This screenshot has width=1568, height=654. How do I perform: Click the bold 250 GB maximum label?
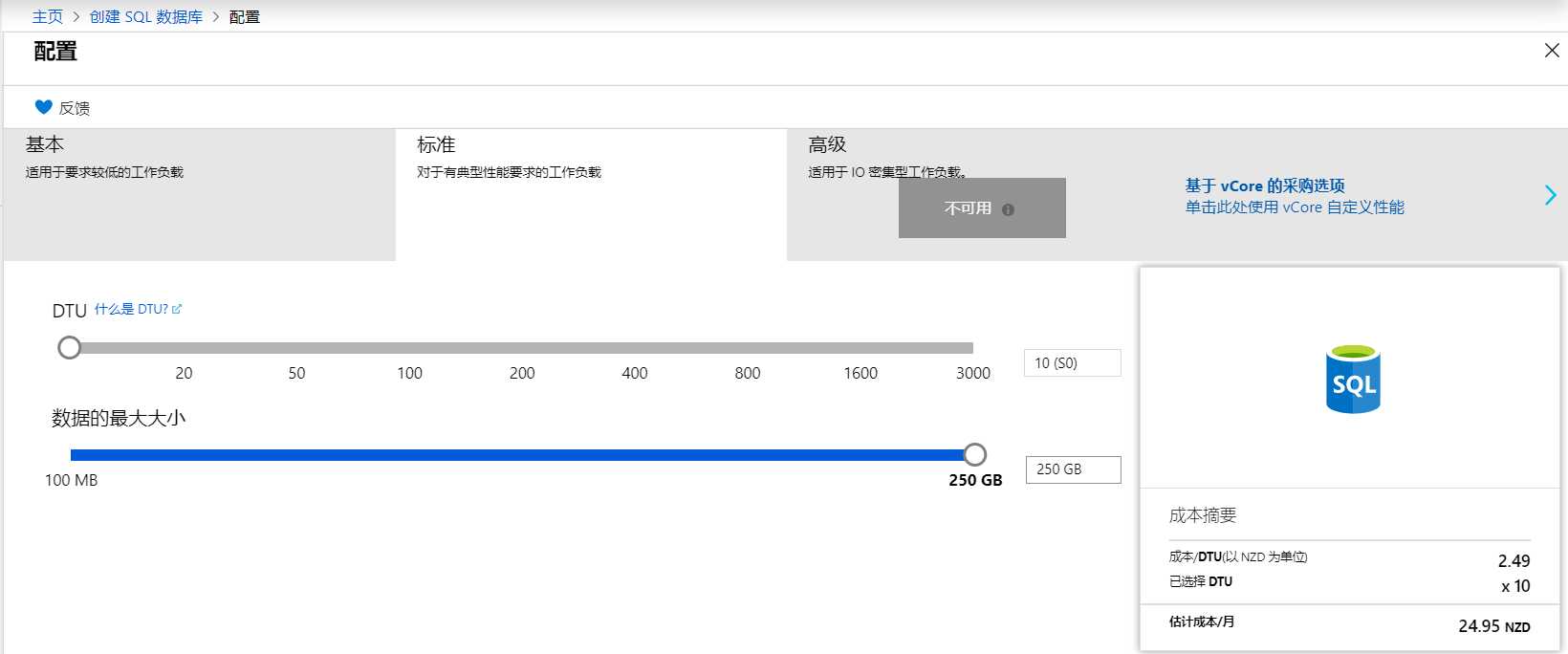(975, 480)
